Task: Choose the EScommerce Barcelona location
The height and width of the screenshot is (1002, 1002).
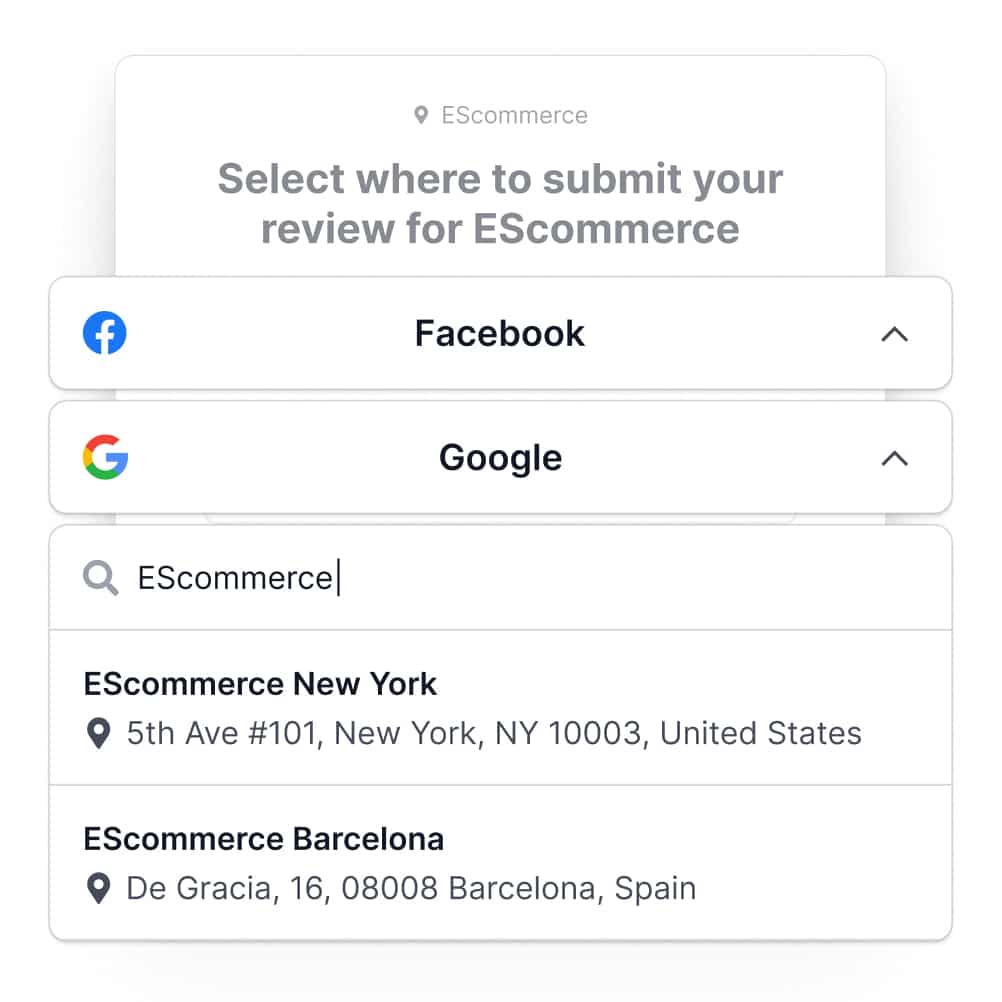Action: (500, 863)
